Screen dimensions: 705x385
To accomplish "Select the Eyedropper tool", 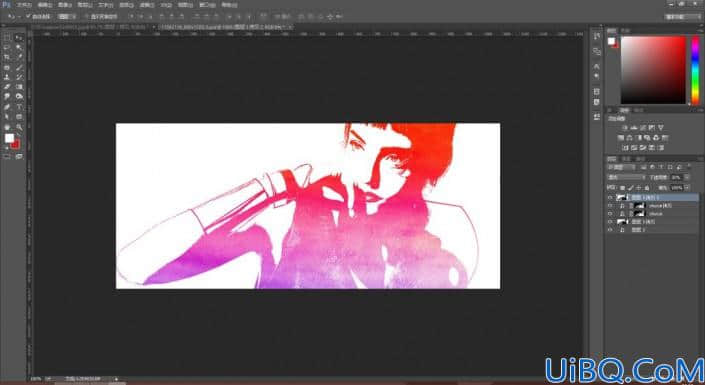I will pyautogui.click(x=19, y=57).
